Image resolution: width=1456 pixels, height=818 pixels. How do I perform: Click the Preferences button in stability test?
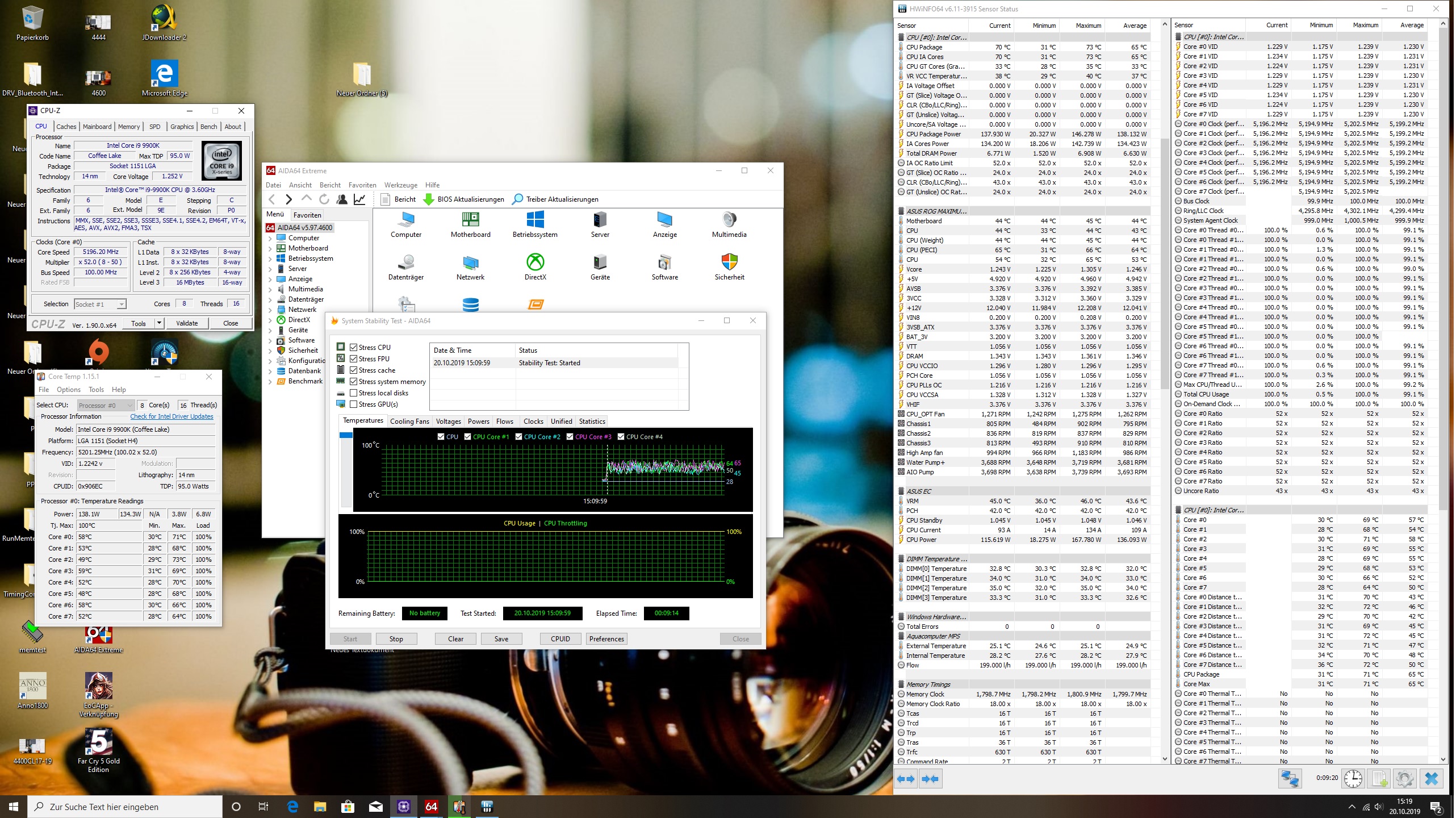click(x=606, y=638)
